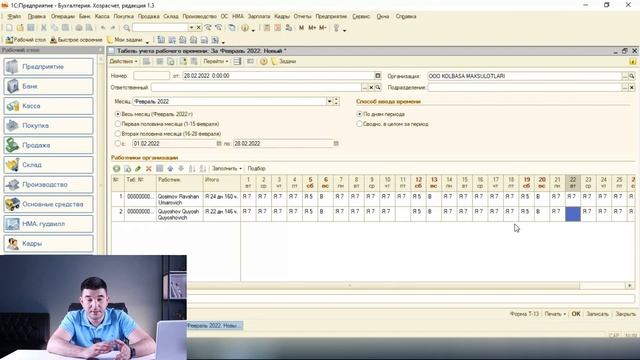Sort ascending icon in employees table toolbar
640x360 pixels.
click(x=192, y=169)
